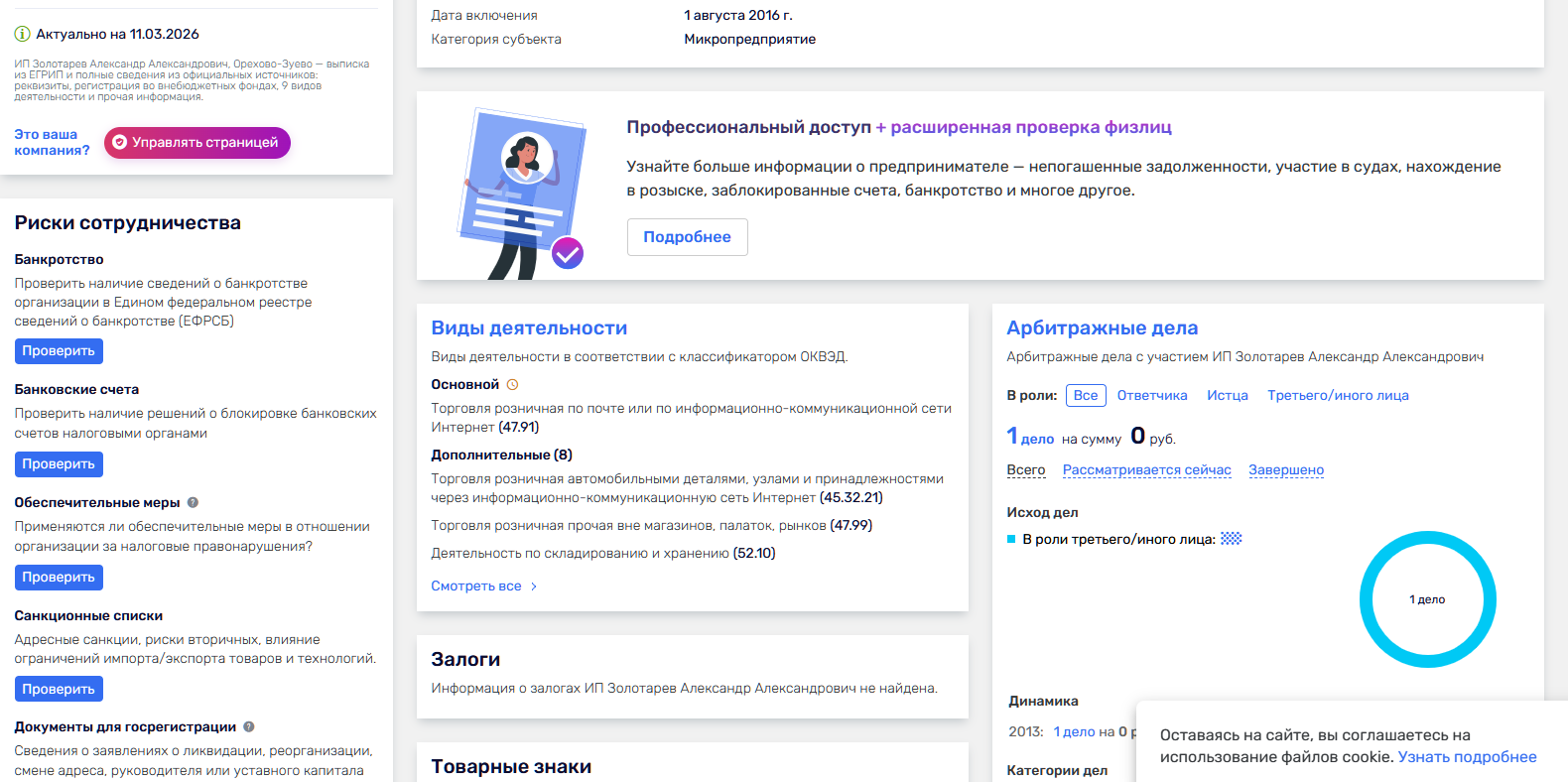Click Проверить under Санкционные списки

pos(59,689)
